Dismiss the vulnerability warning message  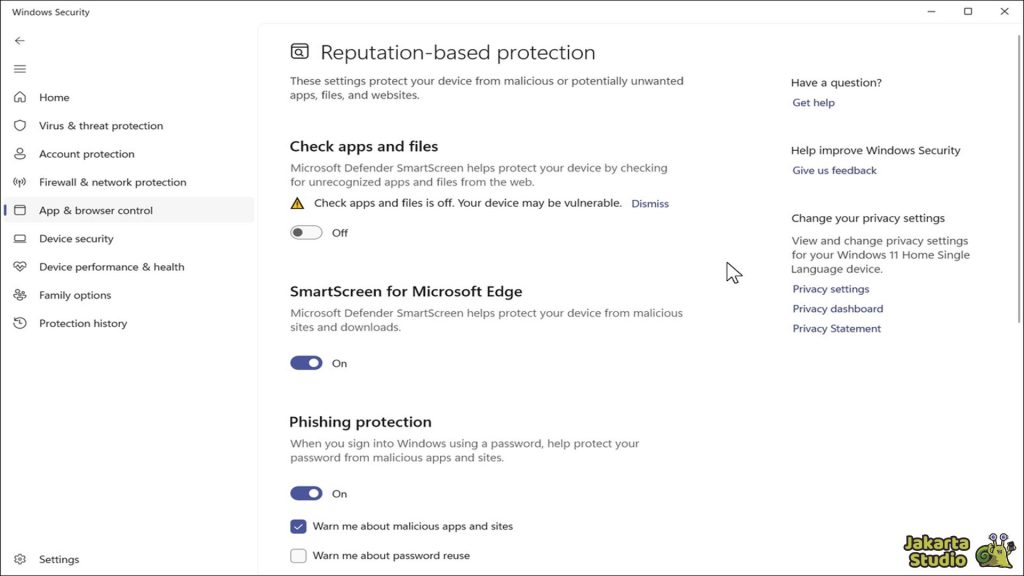pyautogui.click(x=650, y=203)
